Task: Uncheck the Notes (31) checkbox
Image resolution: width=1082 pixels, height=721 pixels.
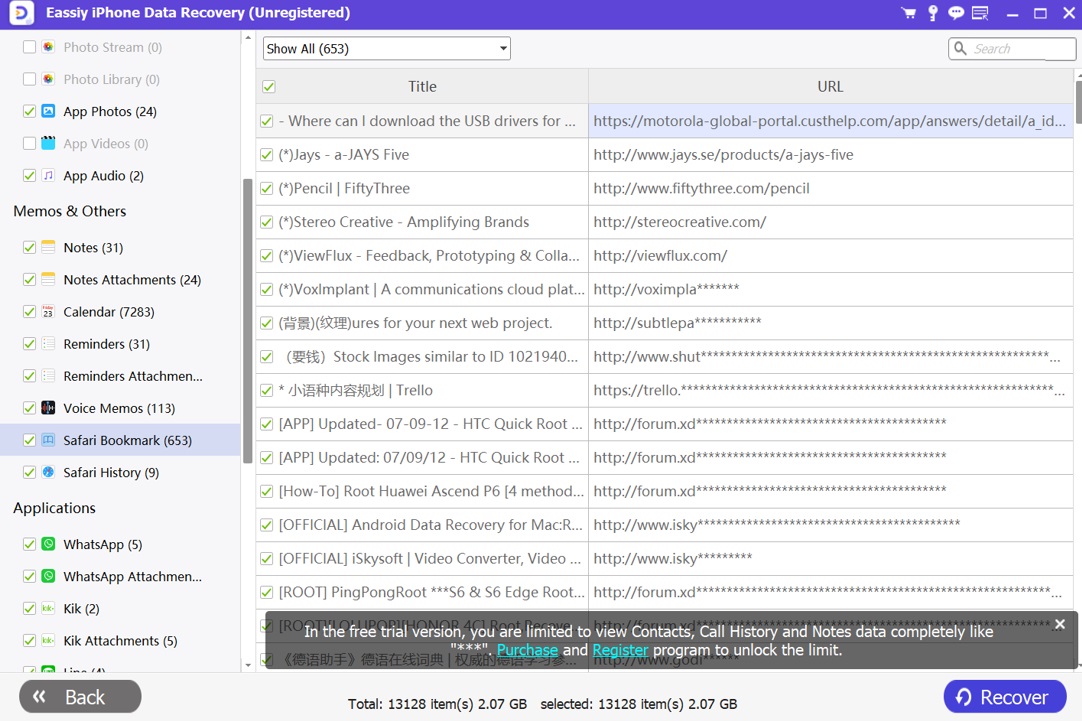Action: (x=29, y=248)
